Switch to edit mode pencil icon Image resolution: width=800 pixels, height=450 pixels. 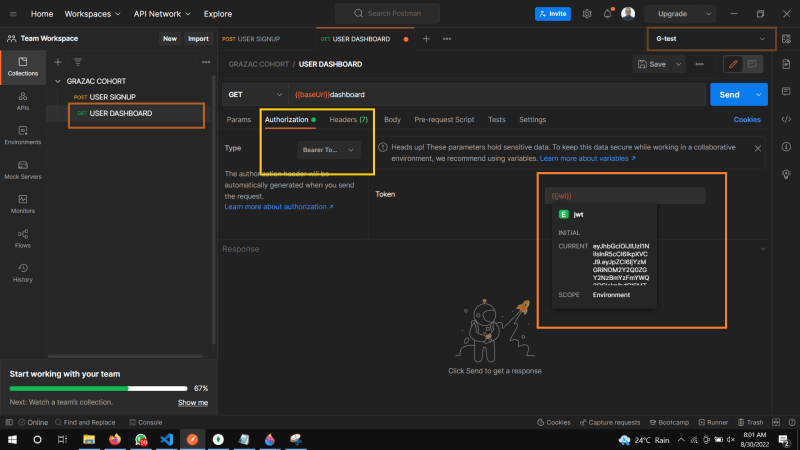[x=733, y=64]
